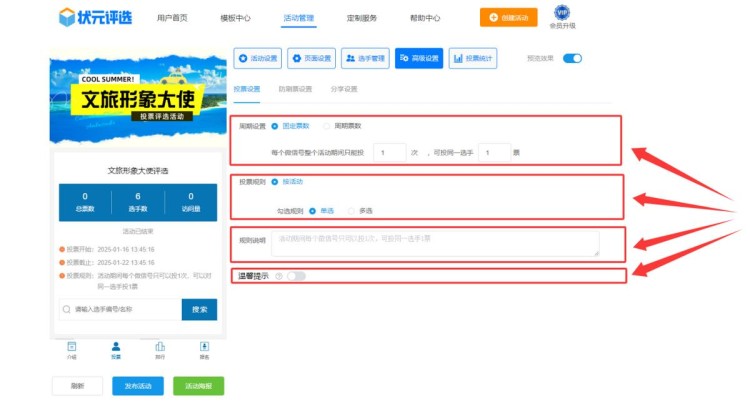Select the 周期票数 radio option

[x=326, y=126]
